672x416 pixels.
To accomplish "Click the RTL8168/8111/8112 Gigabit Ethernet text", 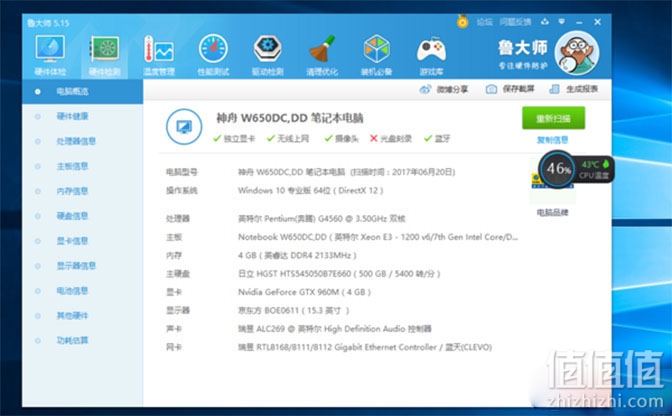I will click(x=365, y=347).
